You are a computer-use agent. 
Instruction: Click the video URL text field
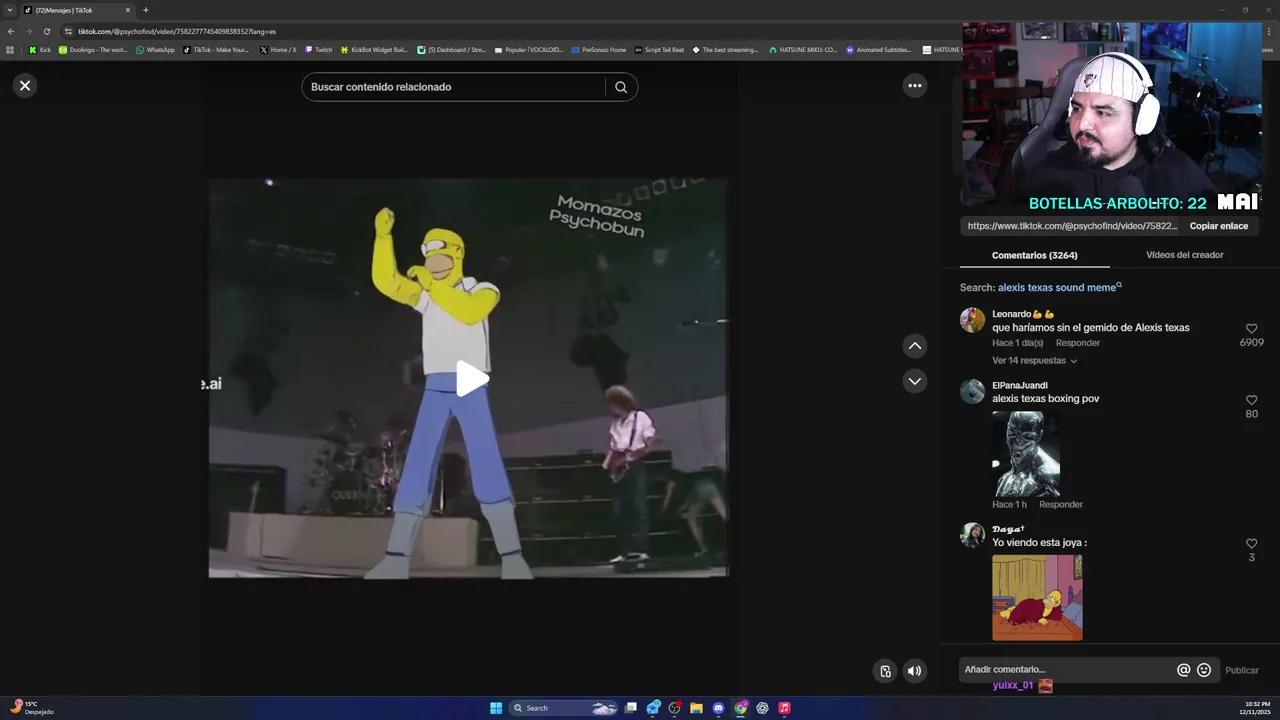coord(1073,226)
